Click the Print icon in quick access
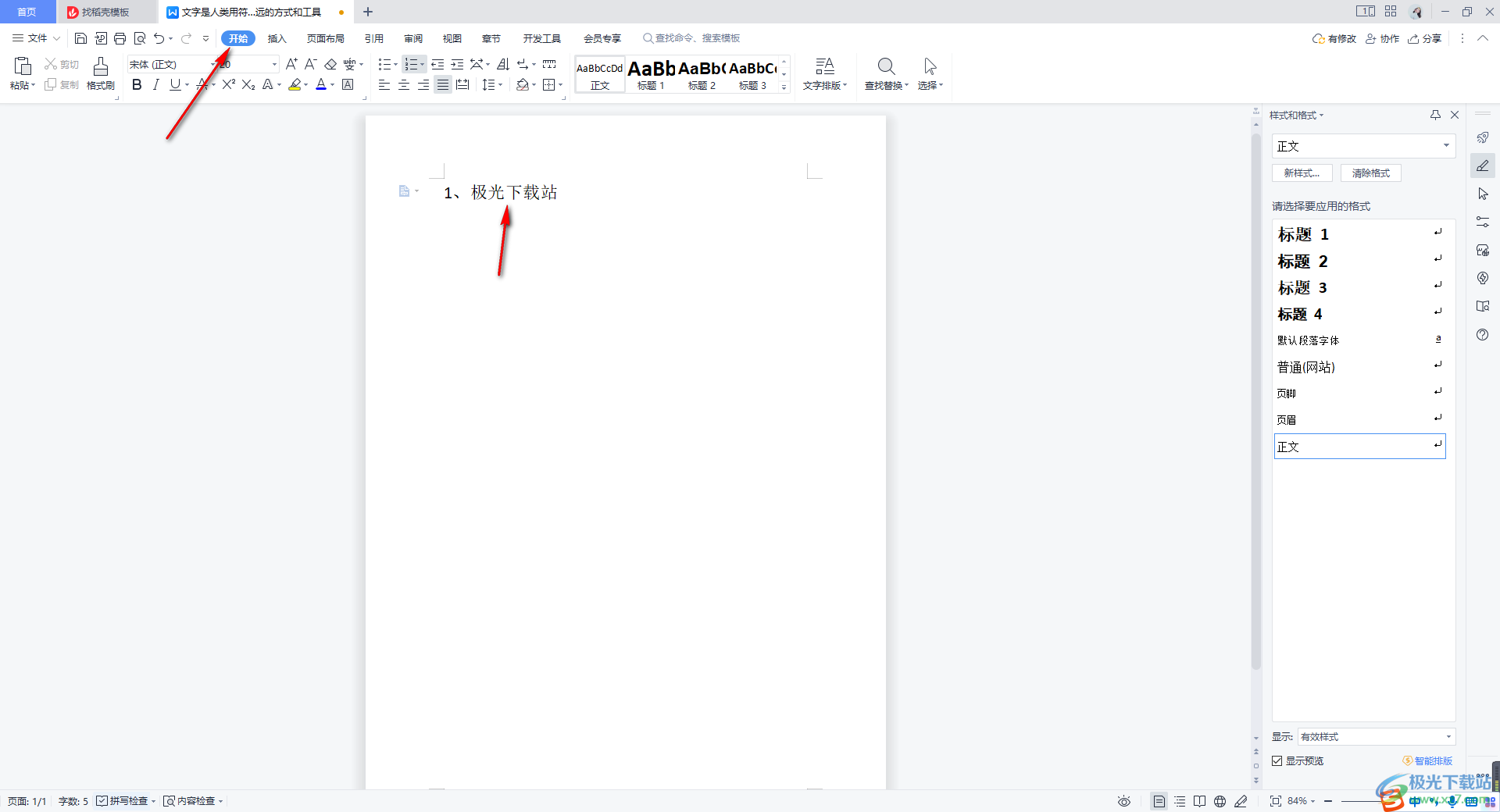Viewport: 1500px width, 812px height. (x=120, y=38)
